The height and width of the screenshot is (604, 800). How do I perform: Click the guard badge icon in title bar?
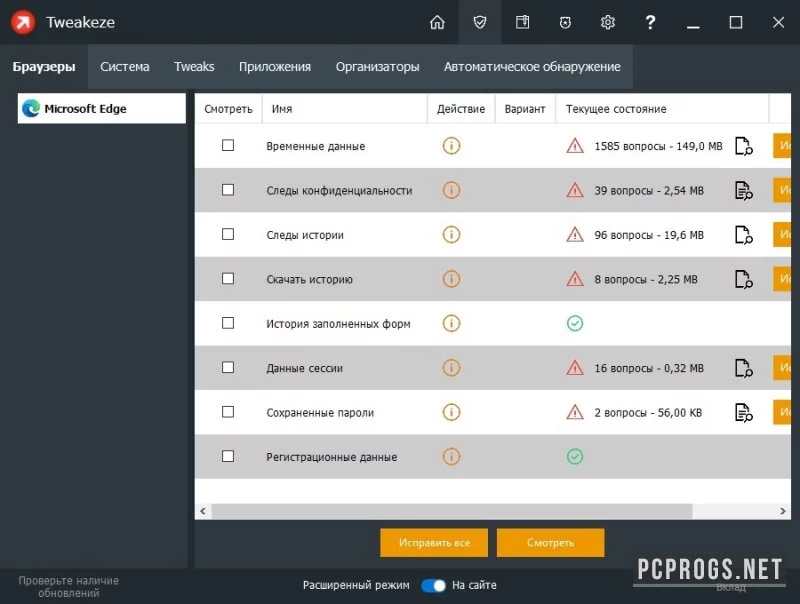pos(565,22)
